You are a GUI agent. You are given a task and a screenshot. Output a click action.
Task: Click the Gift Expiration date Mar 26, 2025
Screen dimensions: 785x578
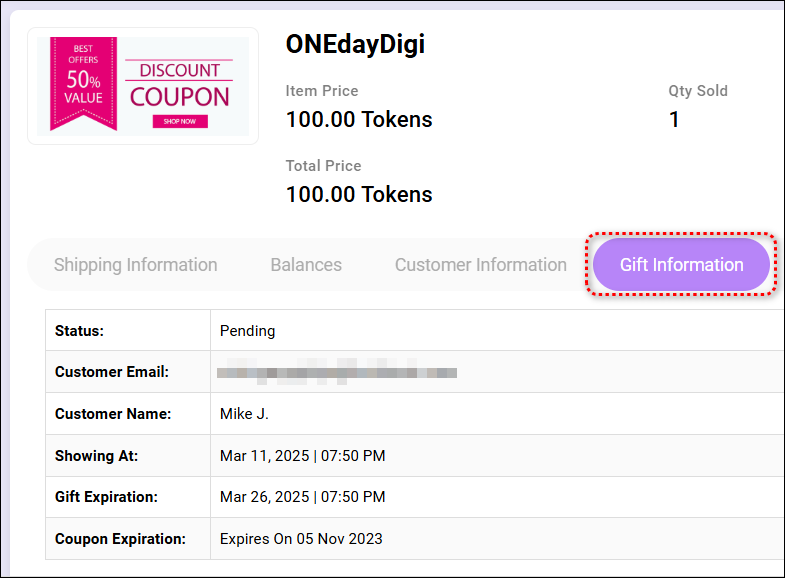pyautogui.click(x=302, y=497)
